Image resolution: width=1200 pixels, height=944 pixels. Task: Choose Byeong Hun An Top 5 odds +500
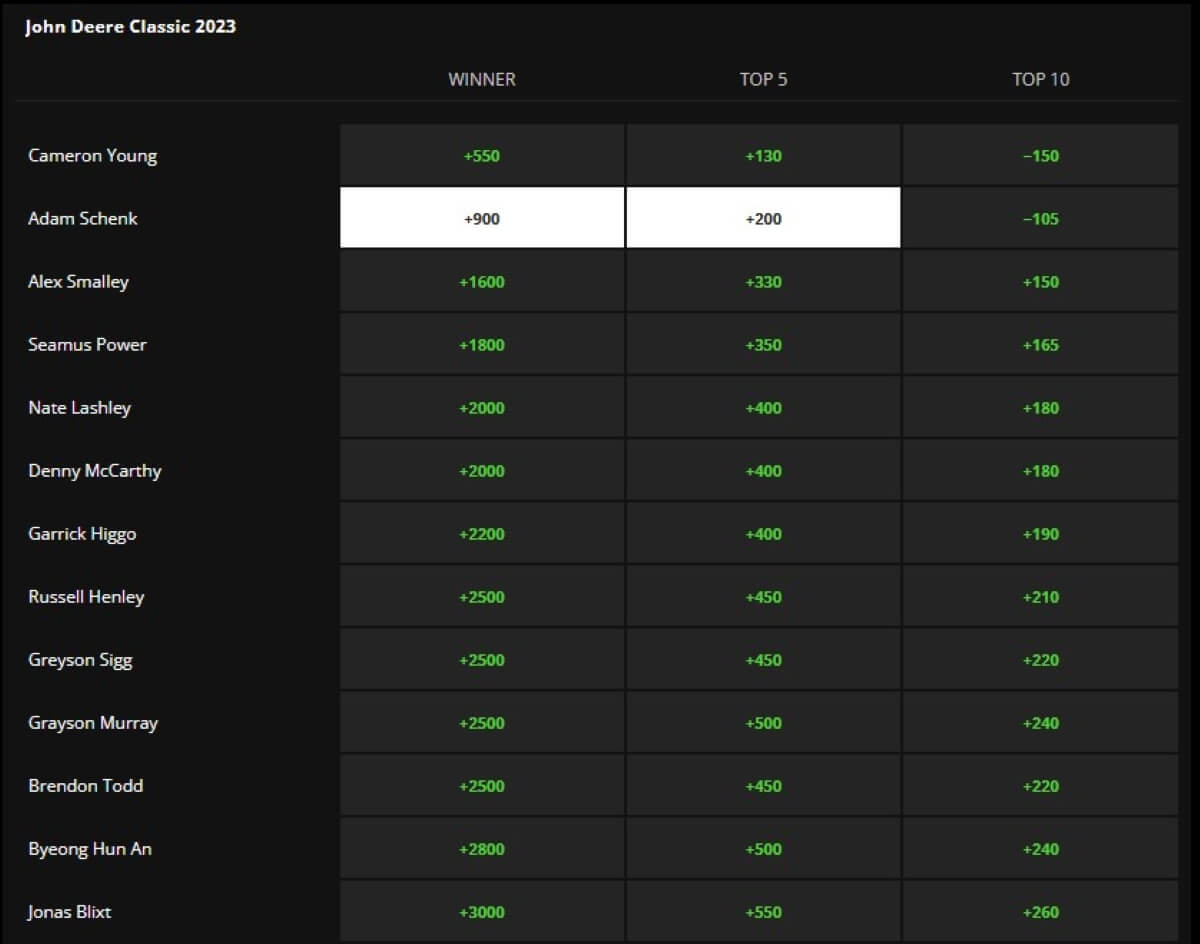pyautogui.click(x=763, y=848)
